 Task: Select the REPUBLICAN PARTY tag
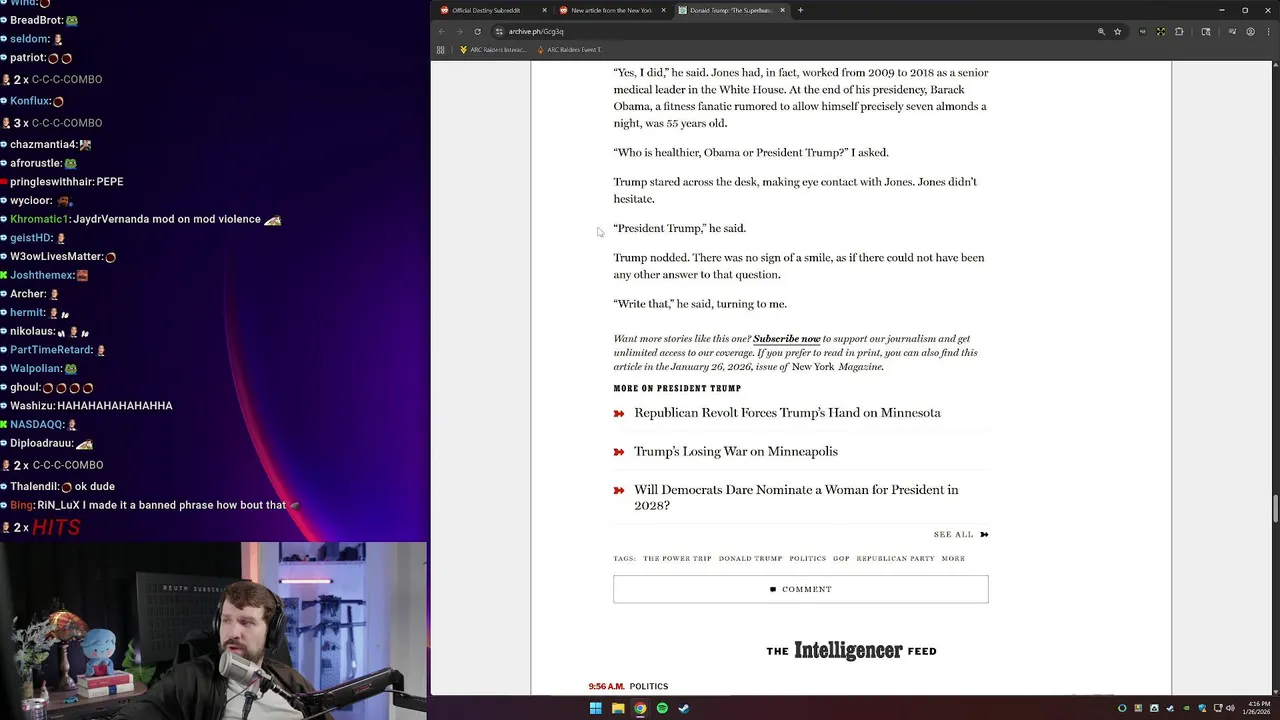[895, 559]
